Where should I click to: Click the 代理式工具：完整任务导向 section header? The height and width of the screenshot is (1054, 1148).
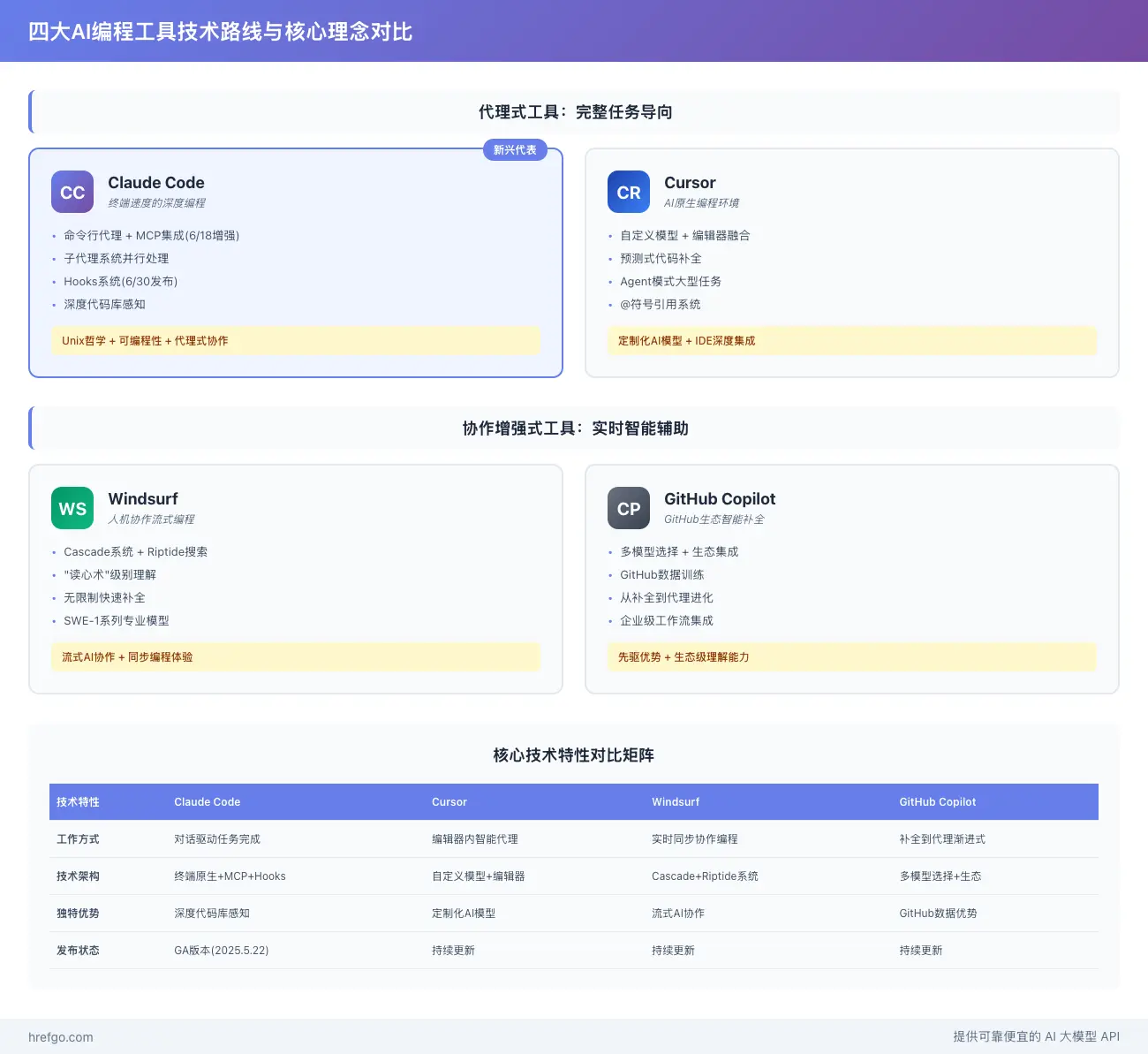coord(575,112)
